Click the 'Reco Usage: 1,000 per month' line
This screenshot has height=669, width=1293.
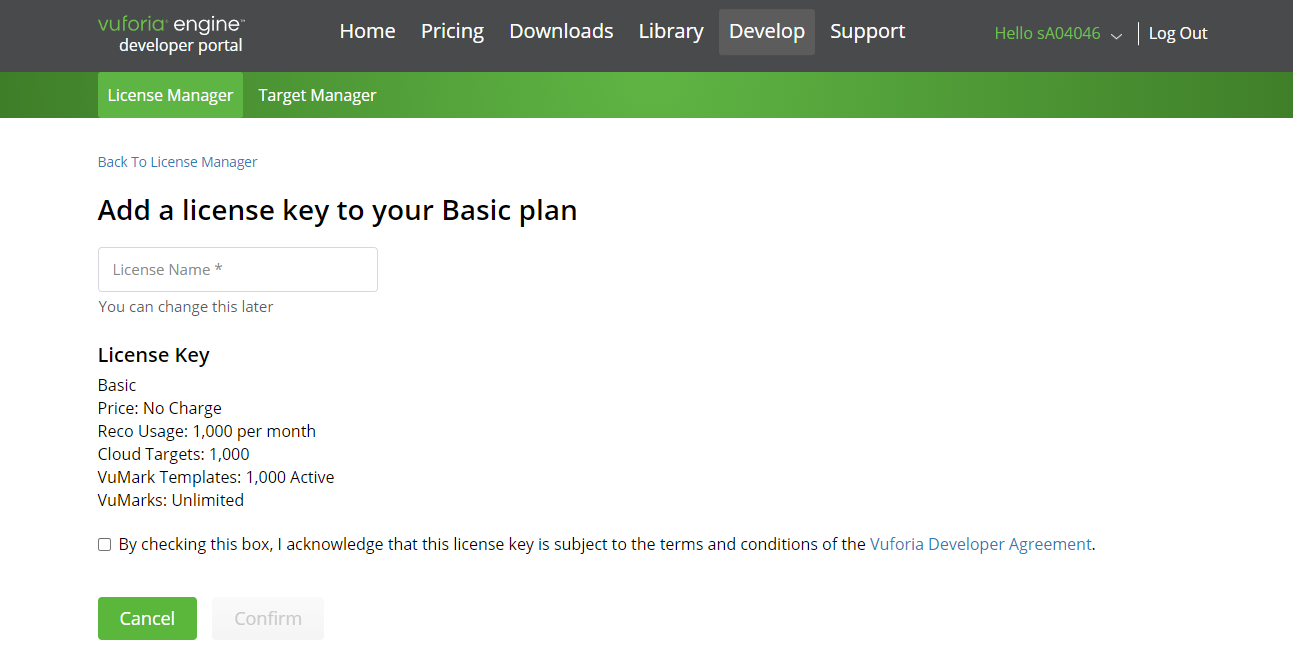207,431
